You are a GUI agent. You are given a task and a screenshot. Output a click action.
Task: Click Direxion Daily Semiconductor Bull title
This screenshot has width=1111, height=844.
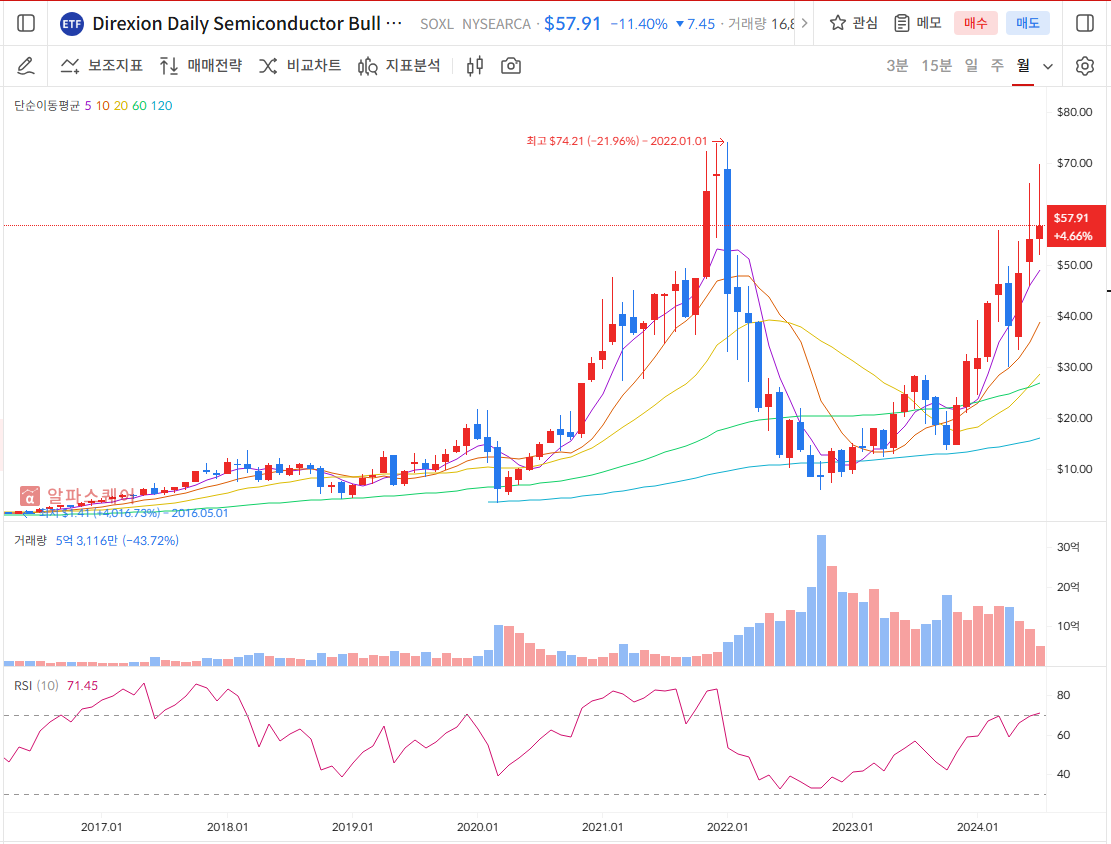coord(237,23)
